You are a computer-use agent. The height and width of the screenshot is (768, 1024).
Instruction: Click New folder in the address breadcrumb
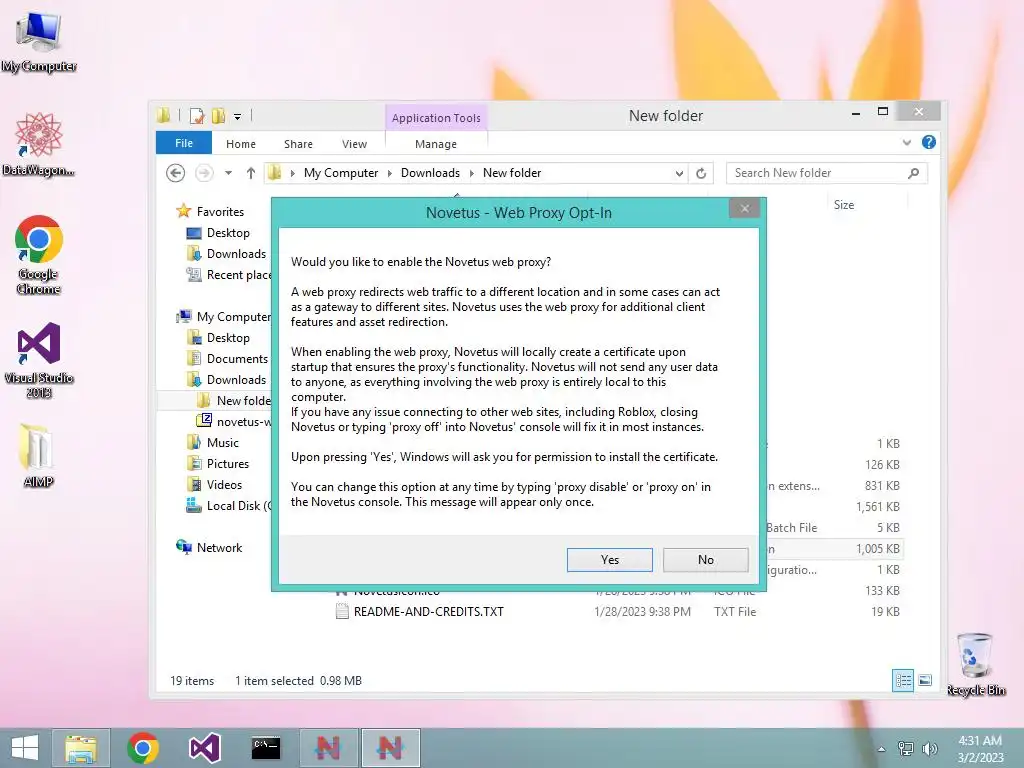pyautogui.click(x=512, y=173)
